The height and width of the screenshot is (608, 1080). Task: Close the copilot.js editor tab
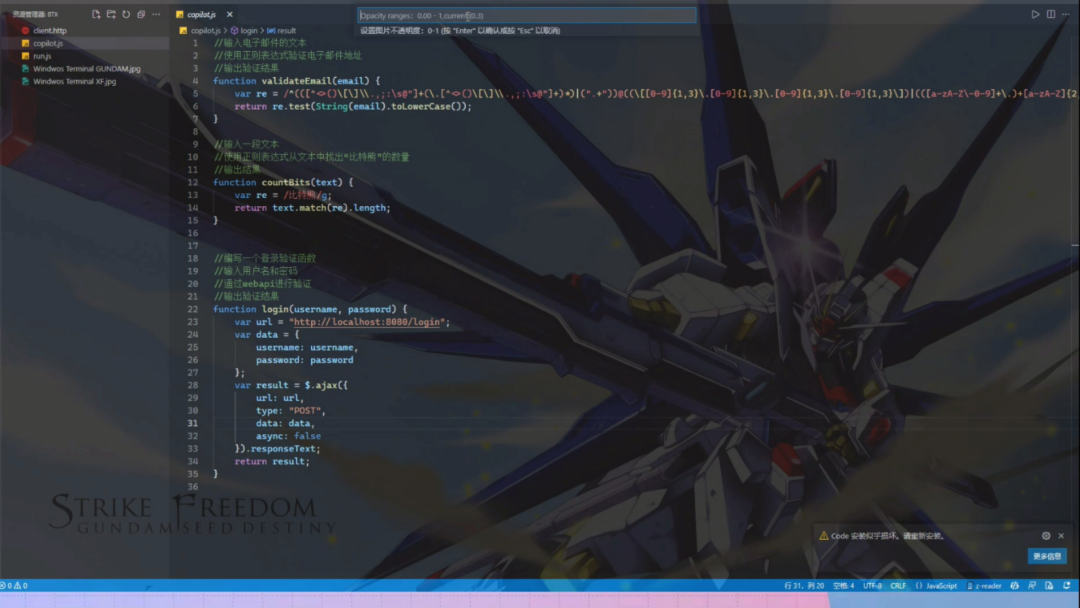[229, 14]
